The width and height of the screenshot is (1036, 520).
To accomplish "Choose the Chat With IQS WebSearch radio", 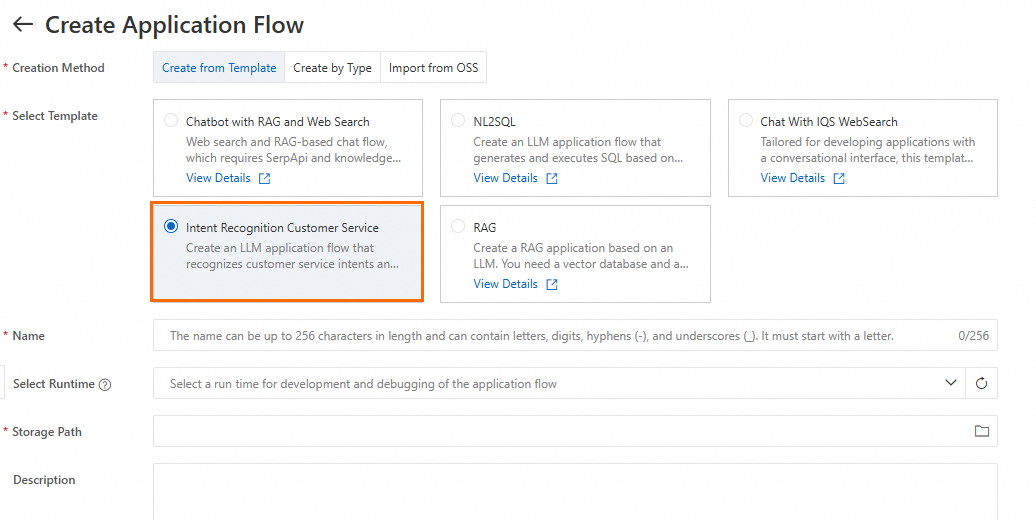I will tap(745, 121).
